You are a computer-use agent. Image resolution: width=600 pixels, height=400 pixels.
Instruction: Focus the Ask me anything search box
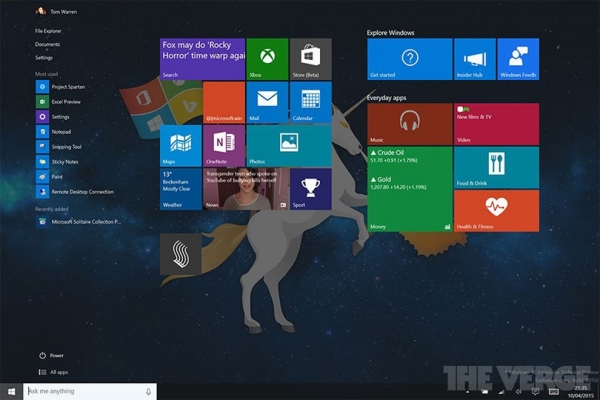pyautogui.click(x=90, y=391)
